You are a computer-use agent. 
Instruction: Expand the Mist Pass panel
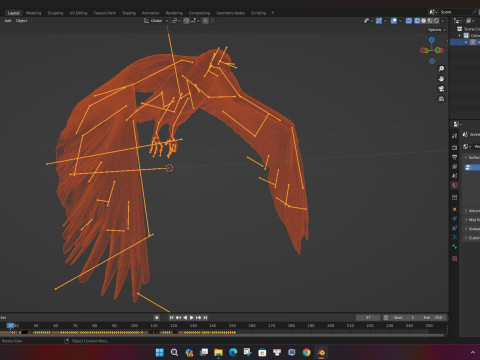(x=472, y=220)
